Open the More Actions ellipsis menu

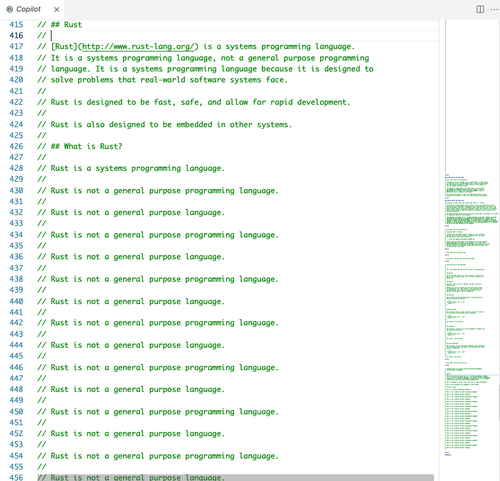[x=494, y=9]
